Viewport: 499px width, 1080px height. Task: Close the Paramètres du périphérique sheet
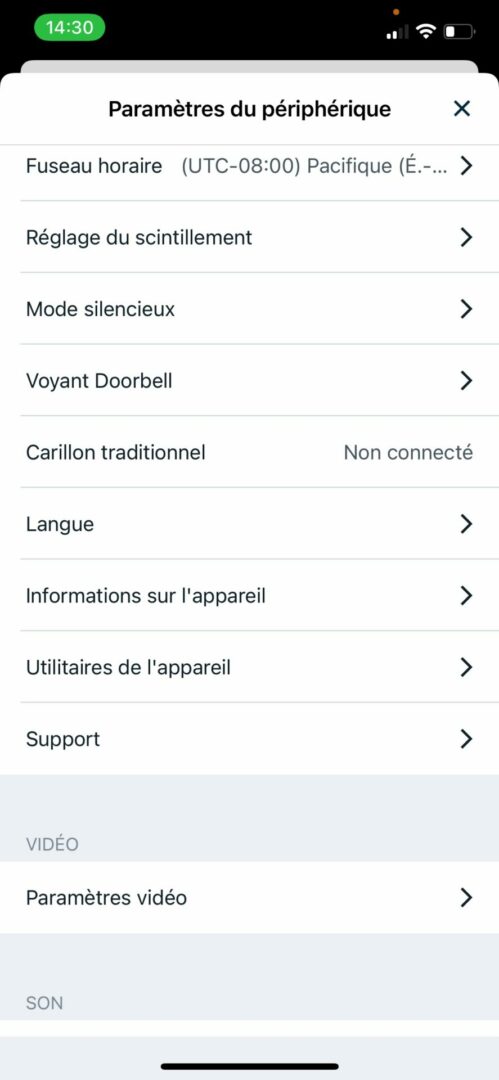461,108
